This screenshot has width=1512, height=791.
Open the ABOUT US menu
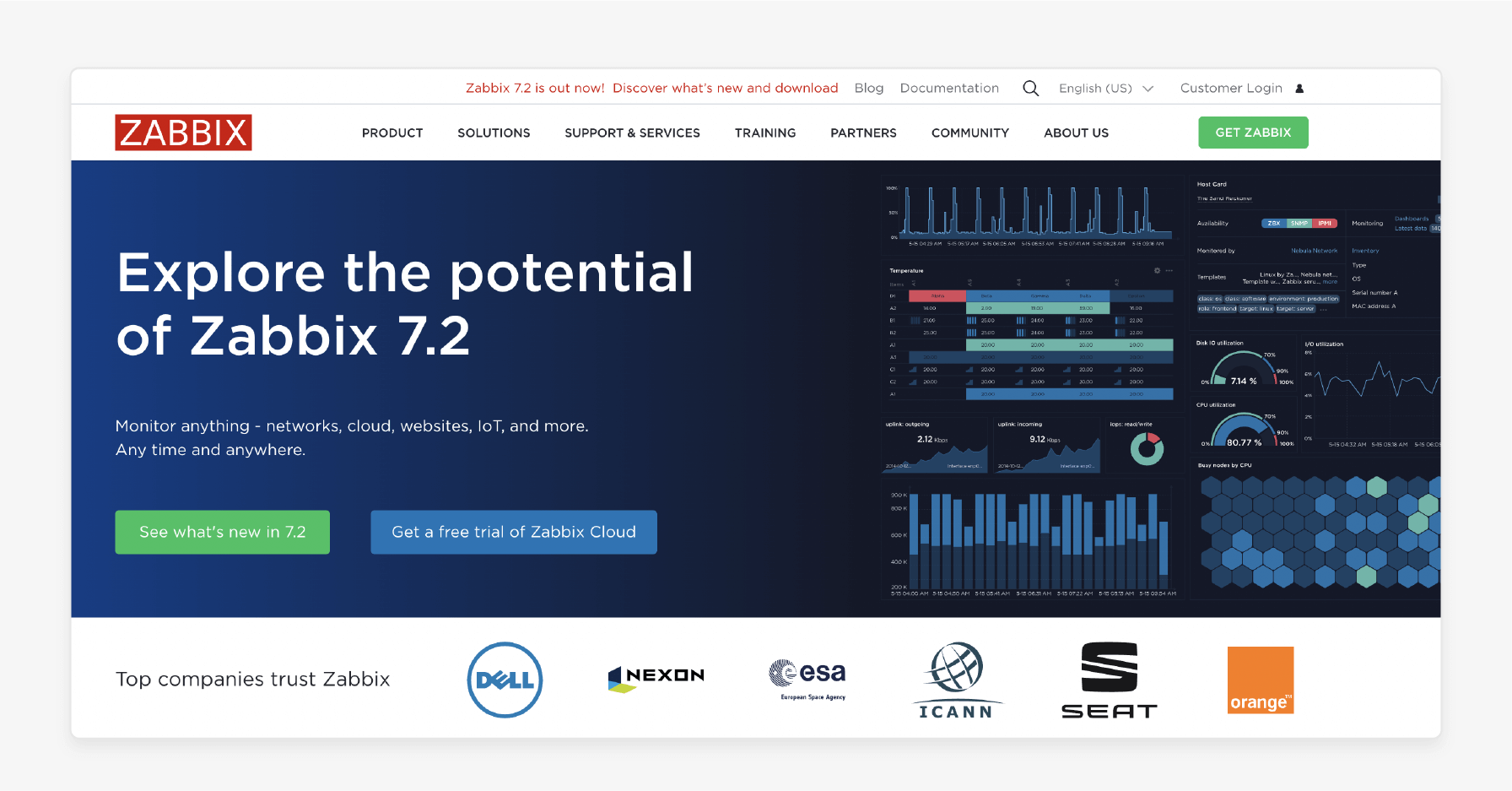(x=1076, y=133)
